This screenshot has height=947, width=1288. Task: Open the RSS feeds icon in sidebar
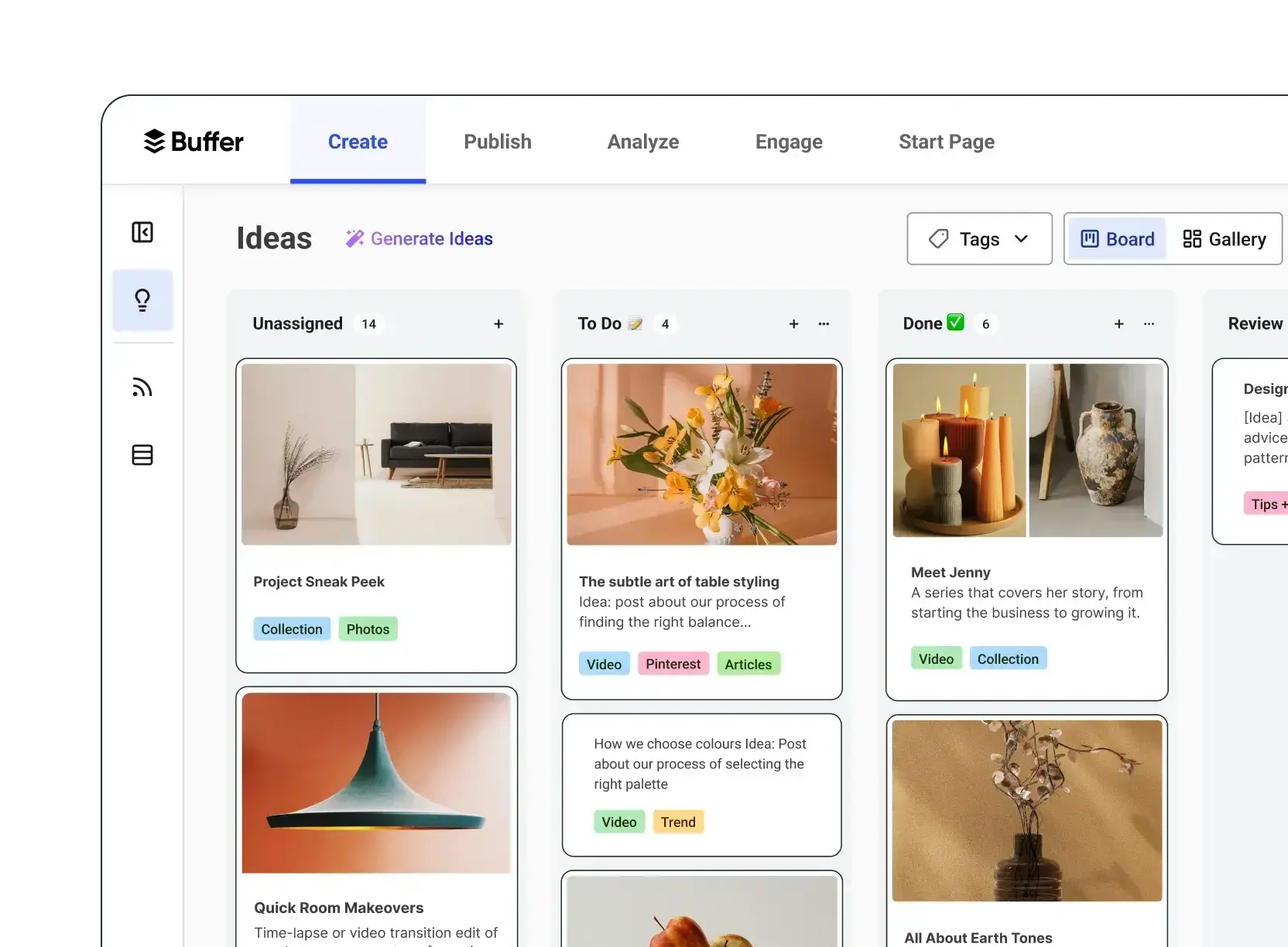[x=142, y=387]
